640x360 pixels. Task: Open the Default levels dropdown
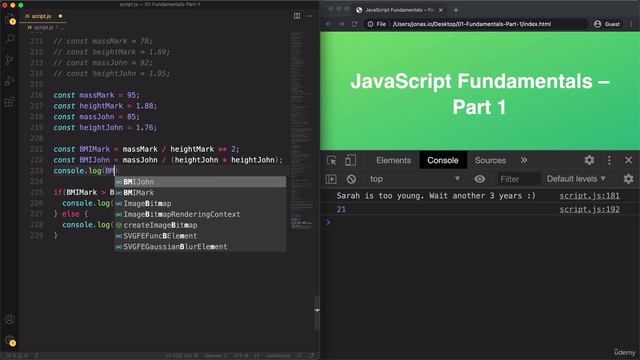[x=576, y=179]
